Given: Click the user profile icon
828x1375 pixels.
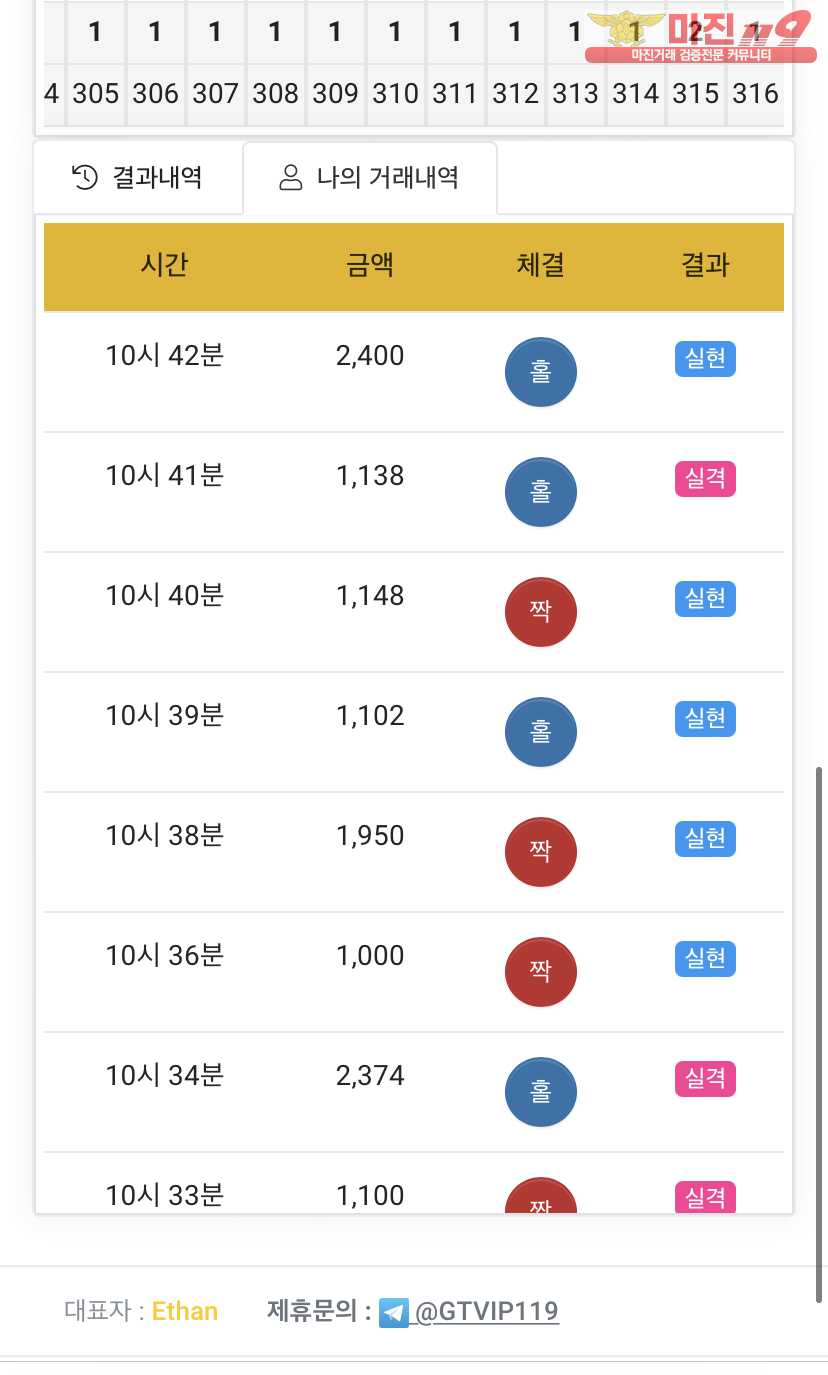Looking at the screenshot, I should [291, 178].
